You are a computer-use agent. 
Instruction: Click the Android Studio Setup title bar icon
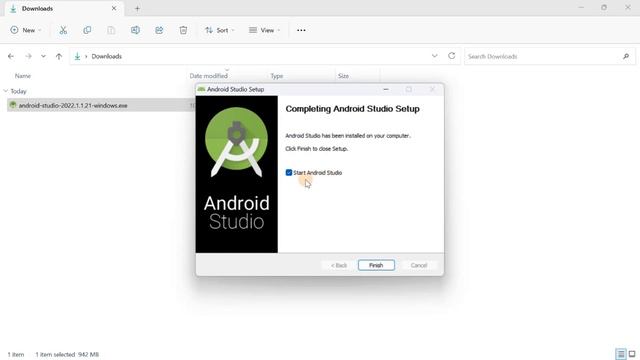point(201,89)
